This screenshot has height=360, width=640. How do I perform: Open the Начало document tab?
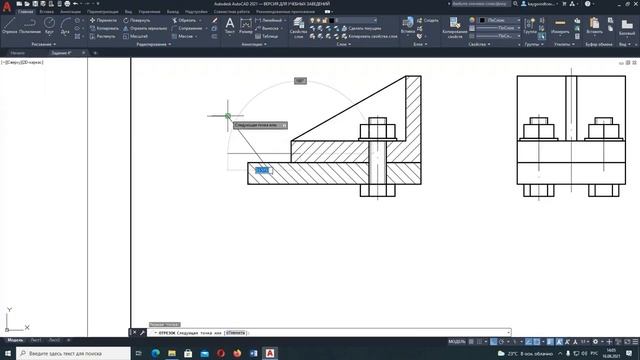[x=18, y=53]
